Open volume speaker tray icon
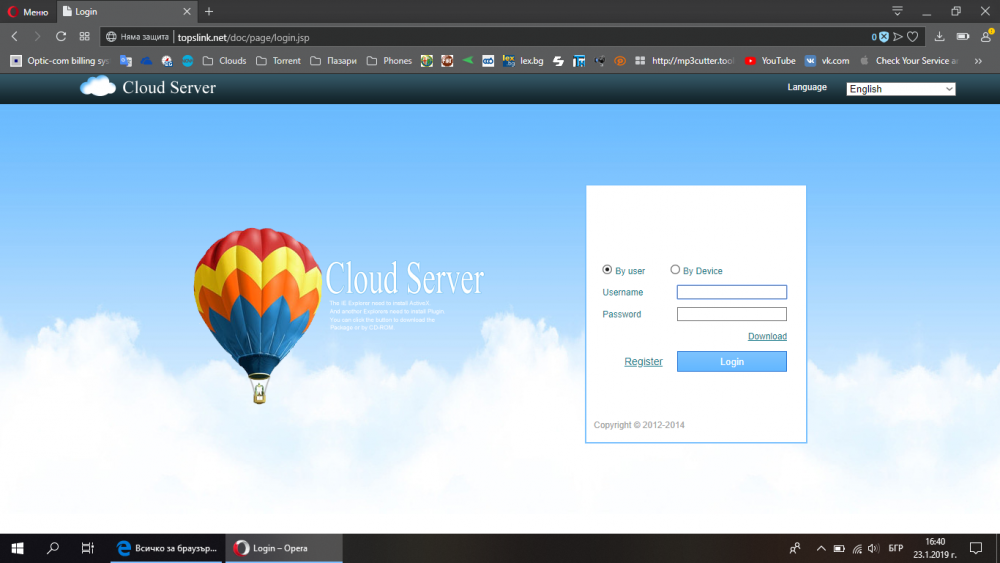Image resolution: width=1000 pixels, height=563 pixels. (x=873, y=548)
